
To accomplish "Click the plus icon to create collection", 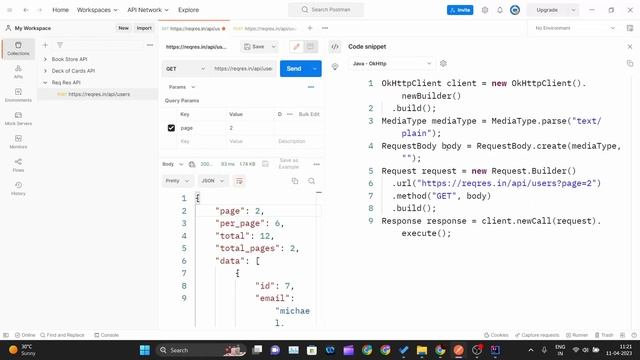I will click(45, 45).
